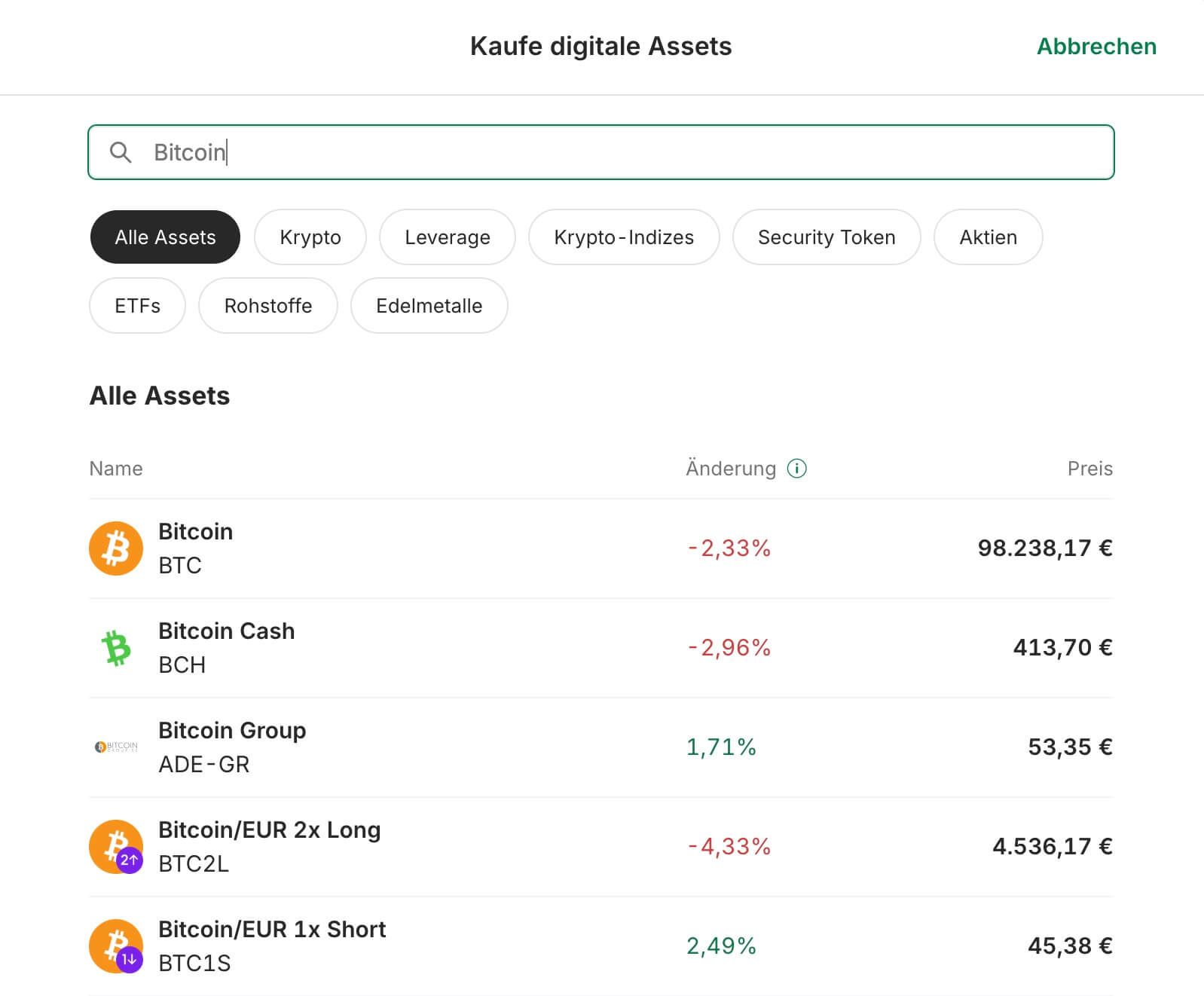Select the Alle Assets filter chip
The height and width of the screenshot is (996, 1204).
[x=165, y=237]
